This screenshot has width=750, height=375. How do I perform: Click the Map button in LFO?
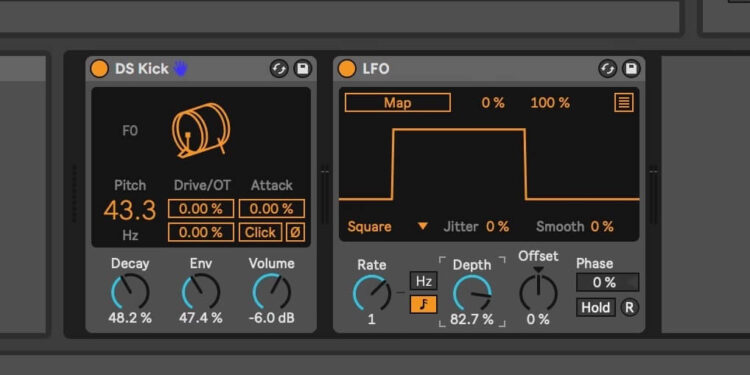tap(397, 103)
